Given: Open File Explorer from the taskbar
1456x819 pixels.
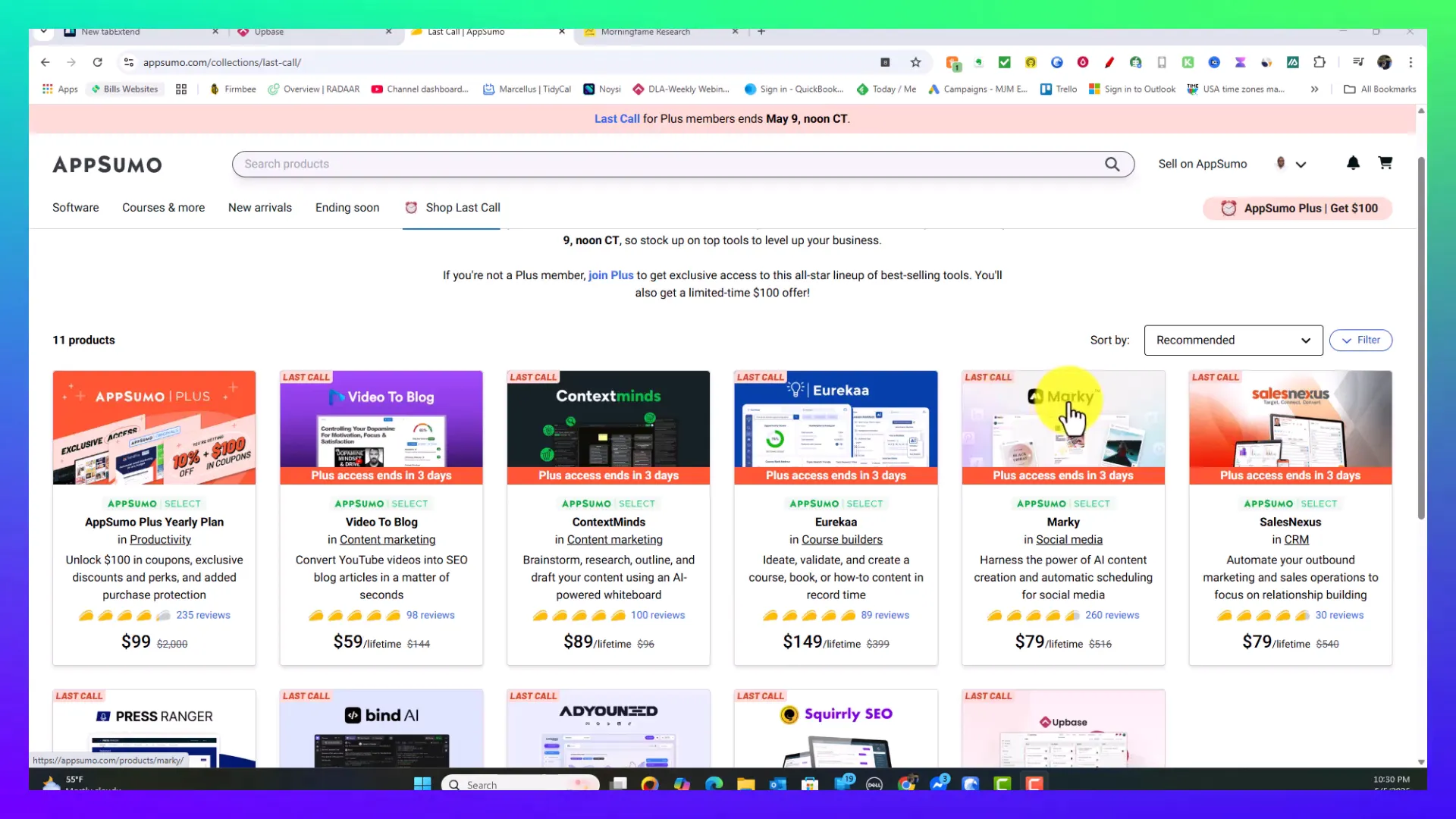Looking at the screenshot, I should (x=745, y=784).
